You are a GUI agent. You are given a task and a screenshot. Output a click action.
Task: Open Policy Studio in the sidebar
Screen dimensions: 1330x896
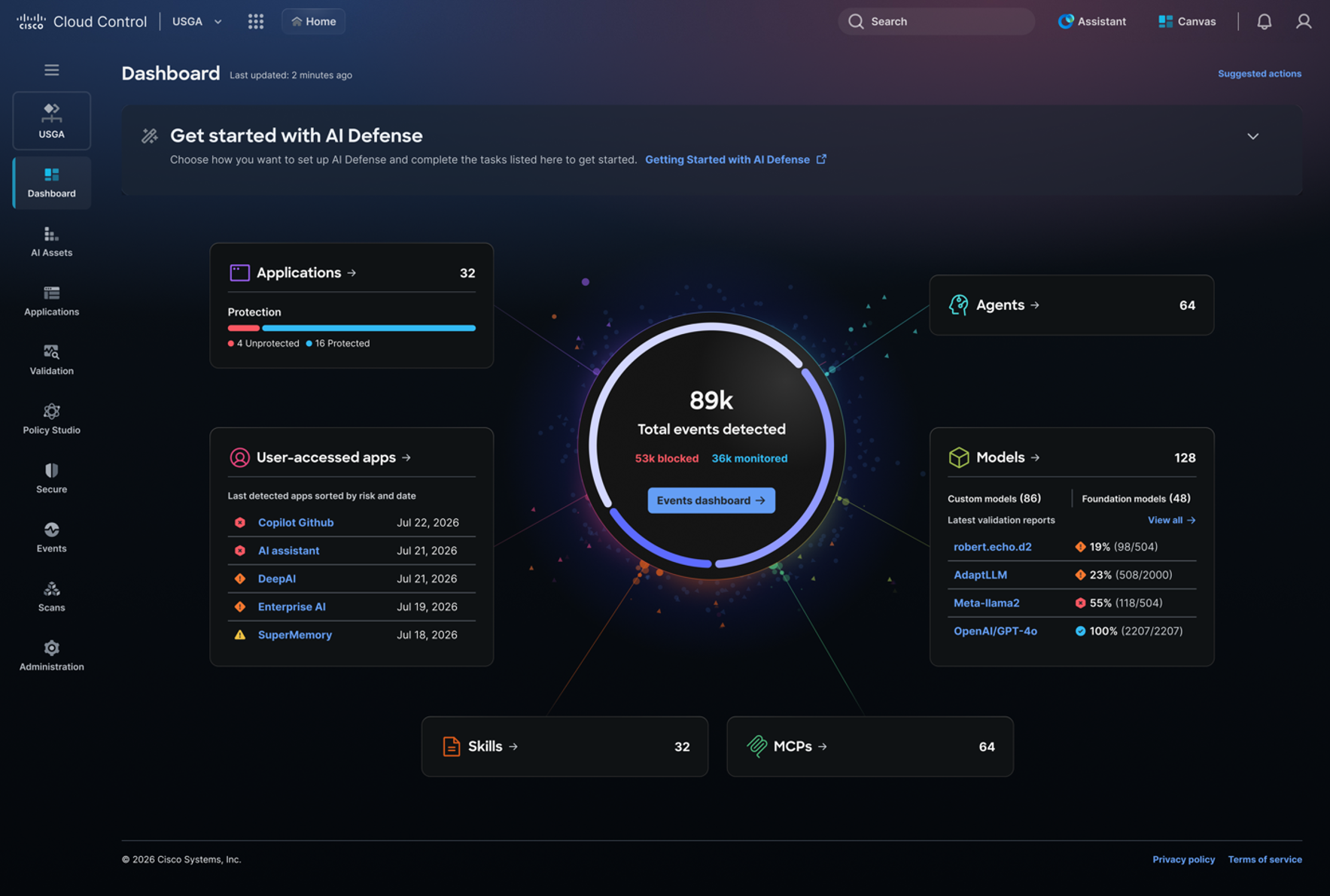51,419
